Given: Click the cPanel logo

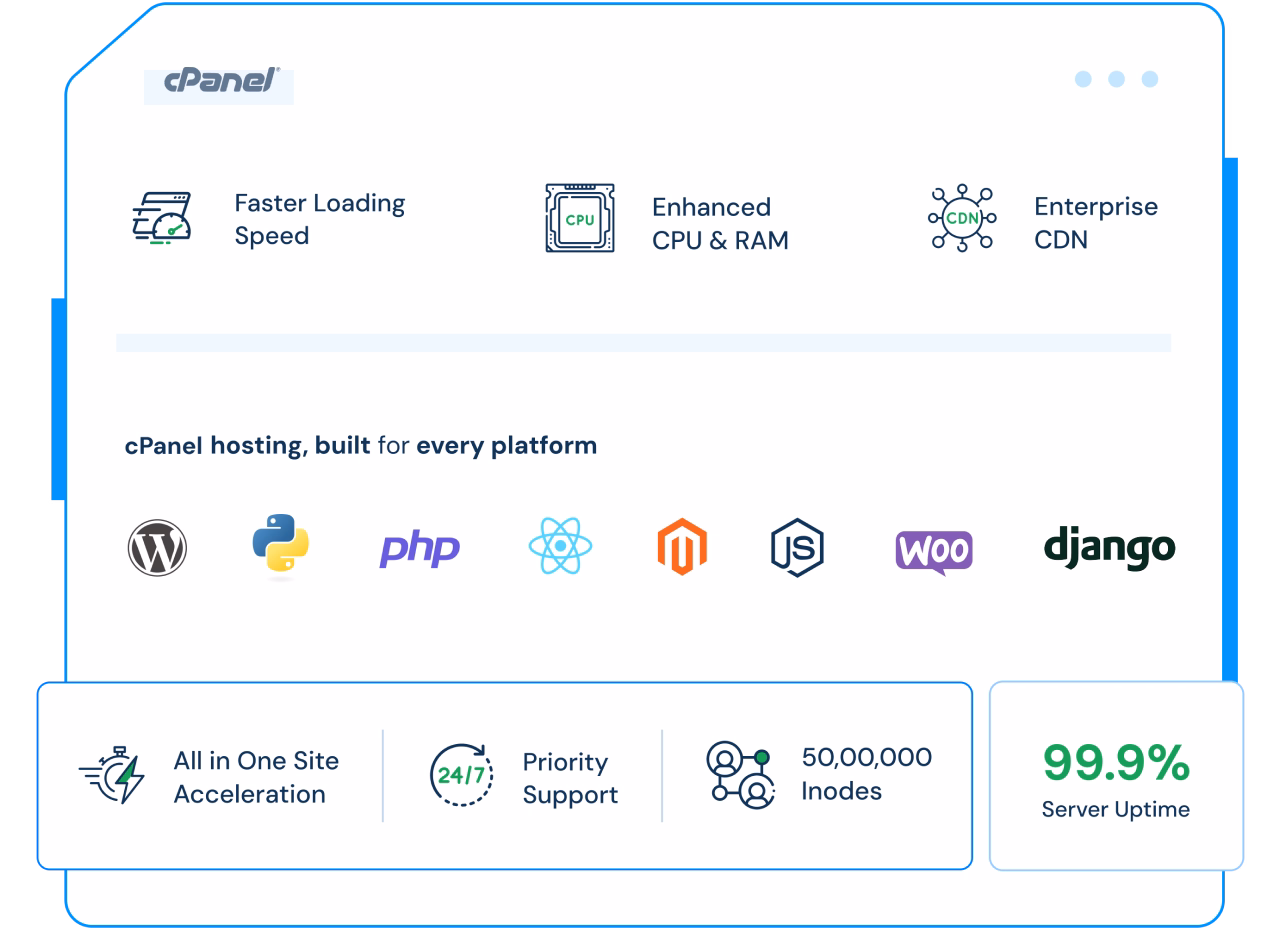Looking at the screenshot, I should click(x=220, y=82).
